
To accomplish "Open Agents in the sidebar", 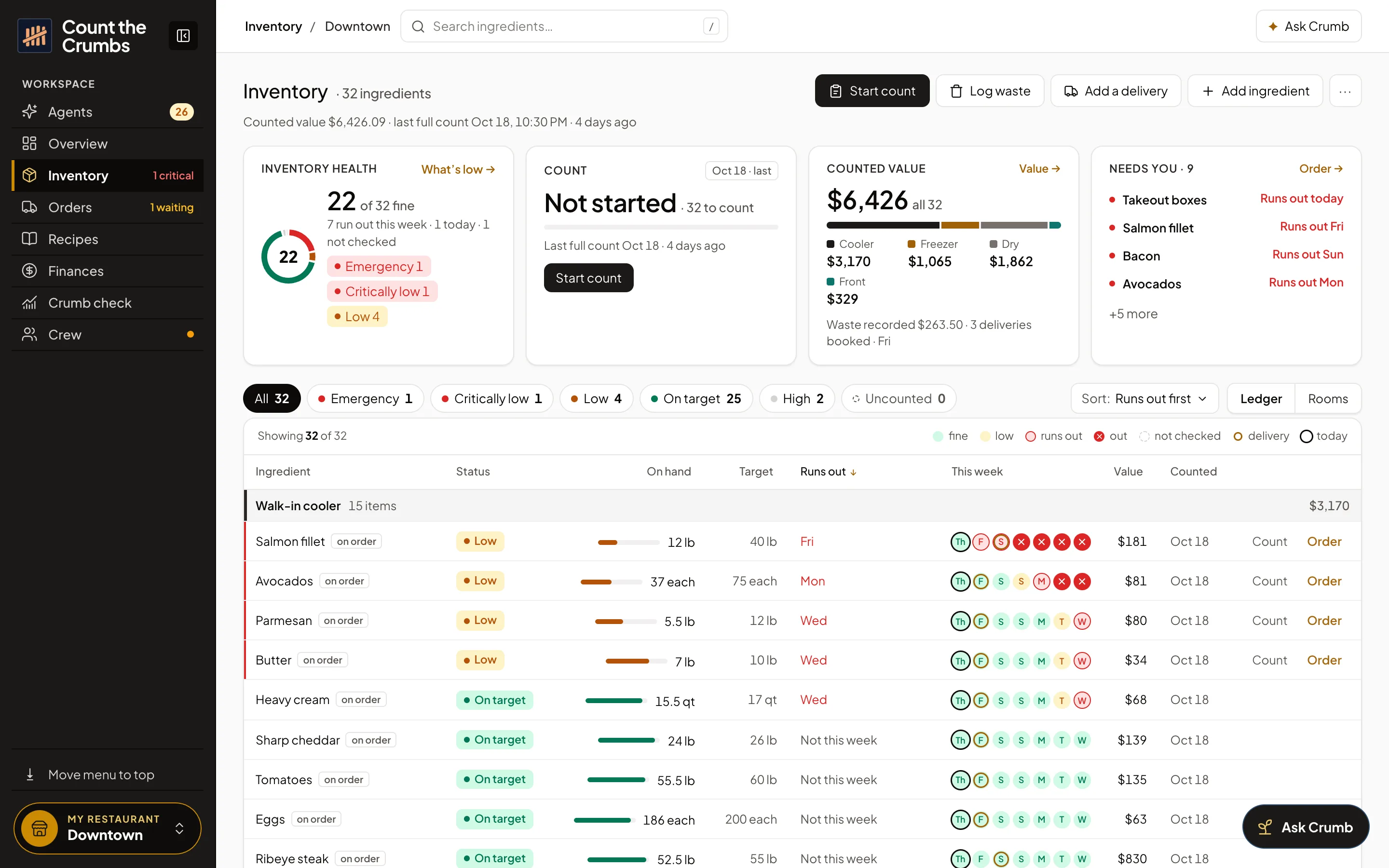I will pos(108,112).
